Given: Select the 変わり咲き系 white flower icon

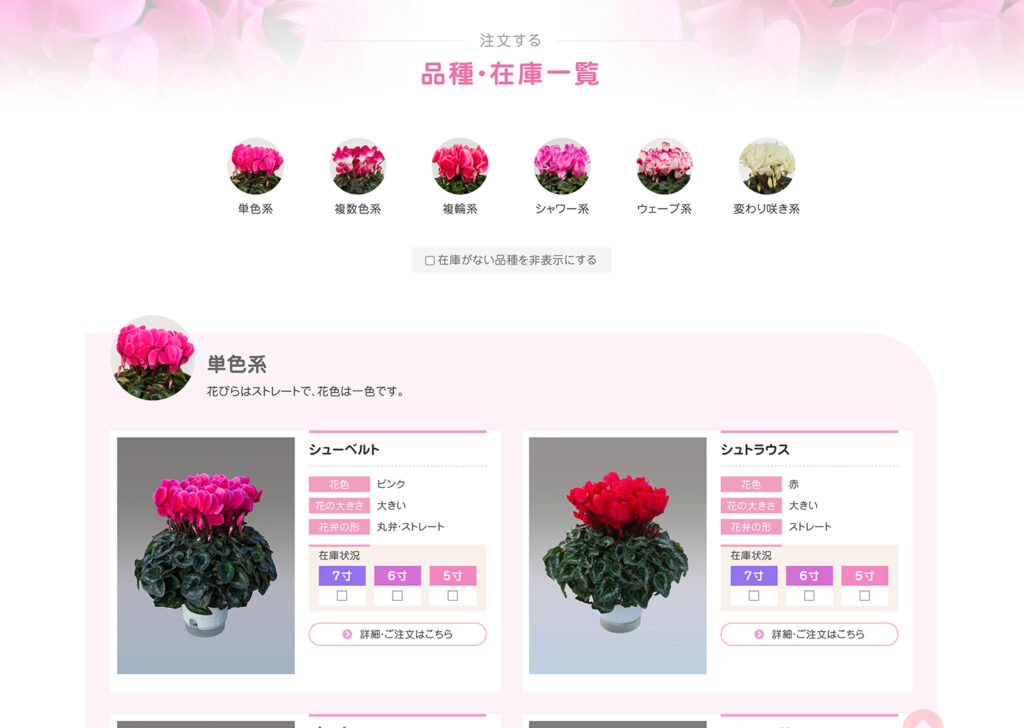Looking at the screenshot, I should (767, 166).
